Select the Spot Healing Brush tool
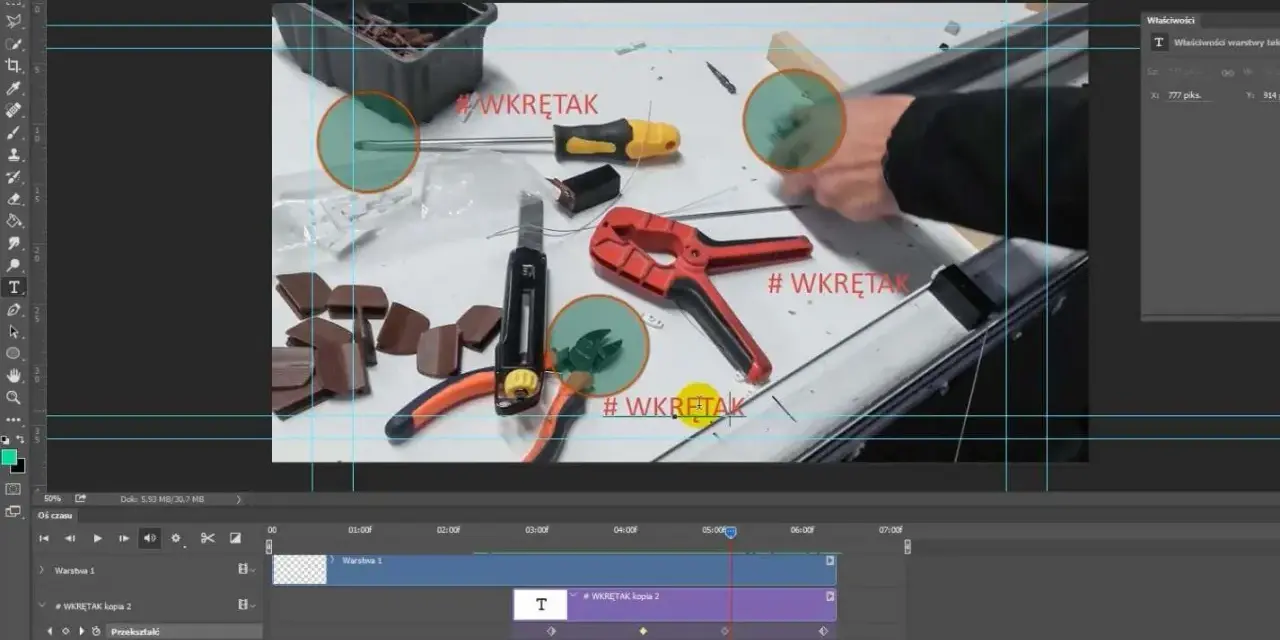Image resolution: width=1280 pixels, height=640 pixels. coord(14,110)
